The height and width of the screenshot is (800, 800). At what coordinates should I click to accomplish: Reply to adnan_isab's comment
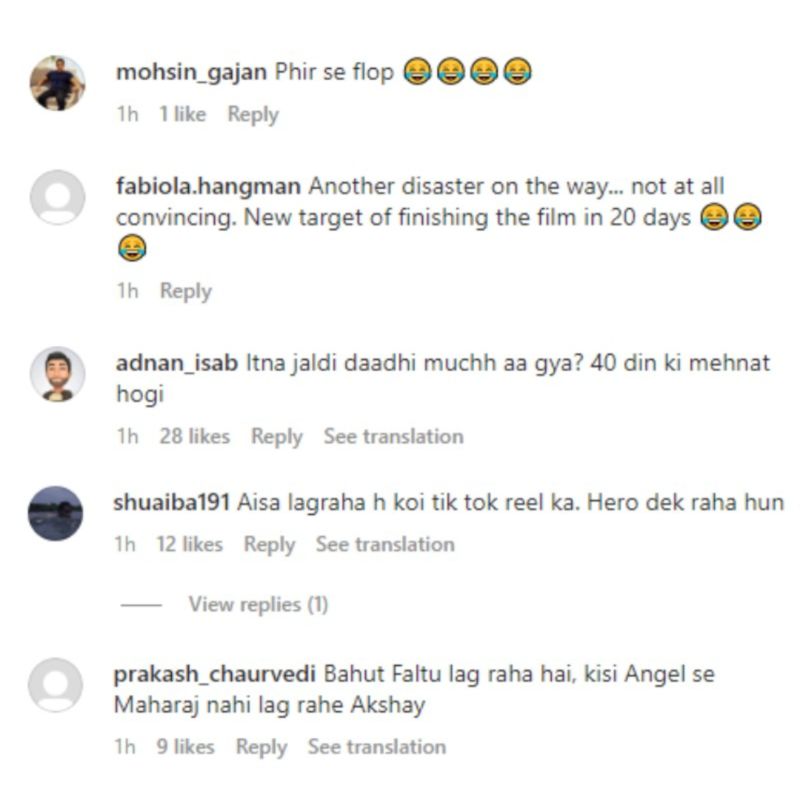[277, 437]
